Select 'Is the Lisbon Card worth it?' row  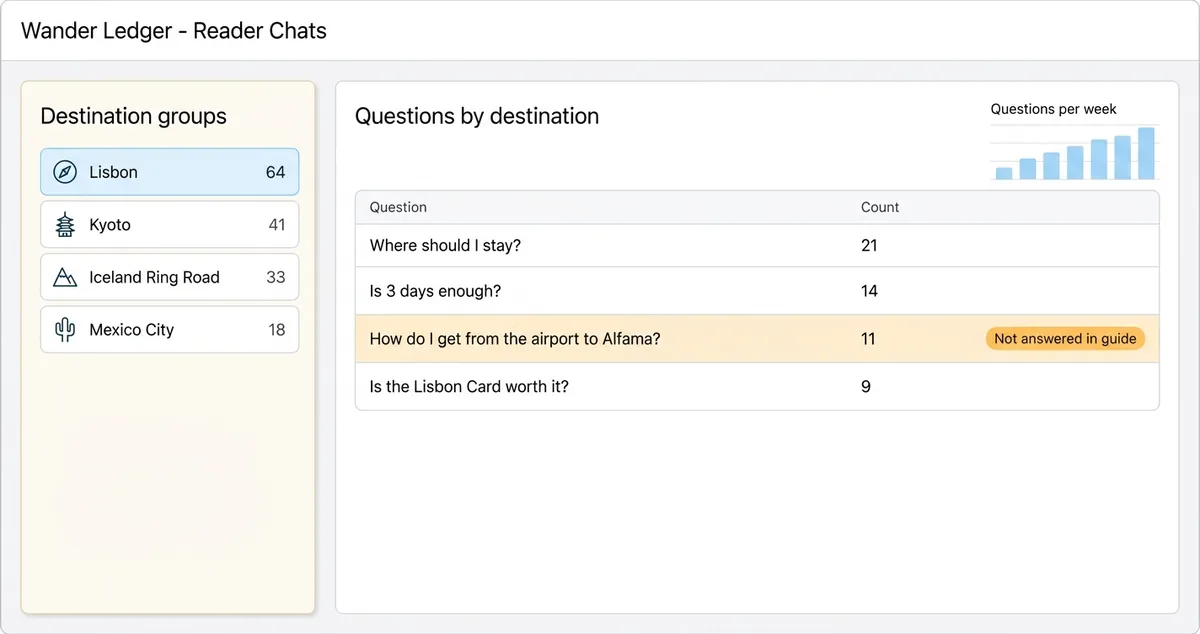(757, 386)
